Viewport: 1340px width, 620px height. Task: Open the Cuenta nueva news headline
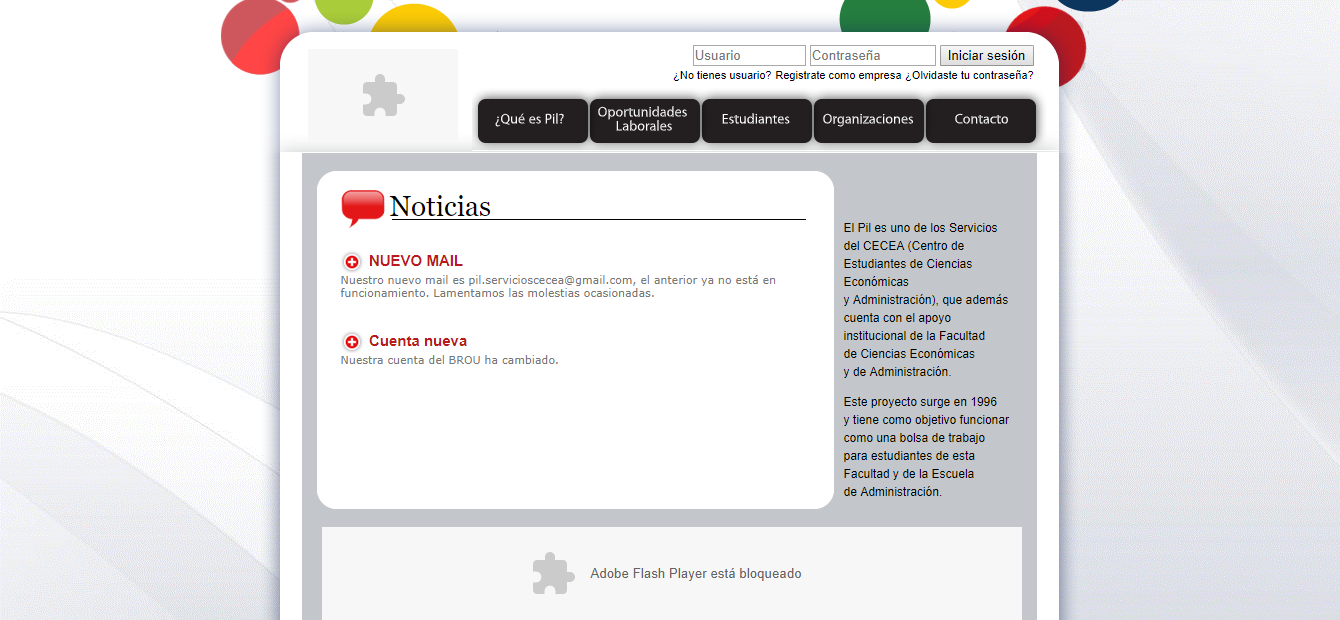pyautogui.click(x=418, y=341)
